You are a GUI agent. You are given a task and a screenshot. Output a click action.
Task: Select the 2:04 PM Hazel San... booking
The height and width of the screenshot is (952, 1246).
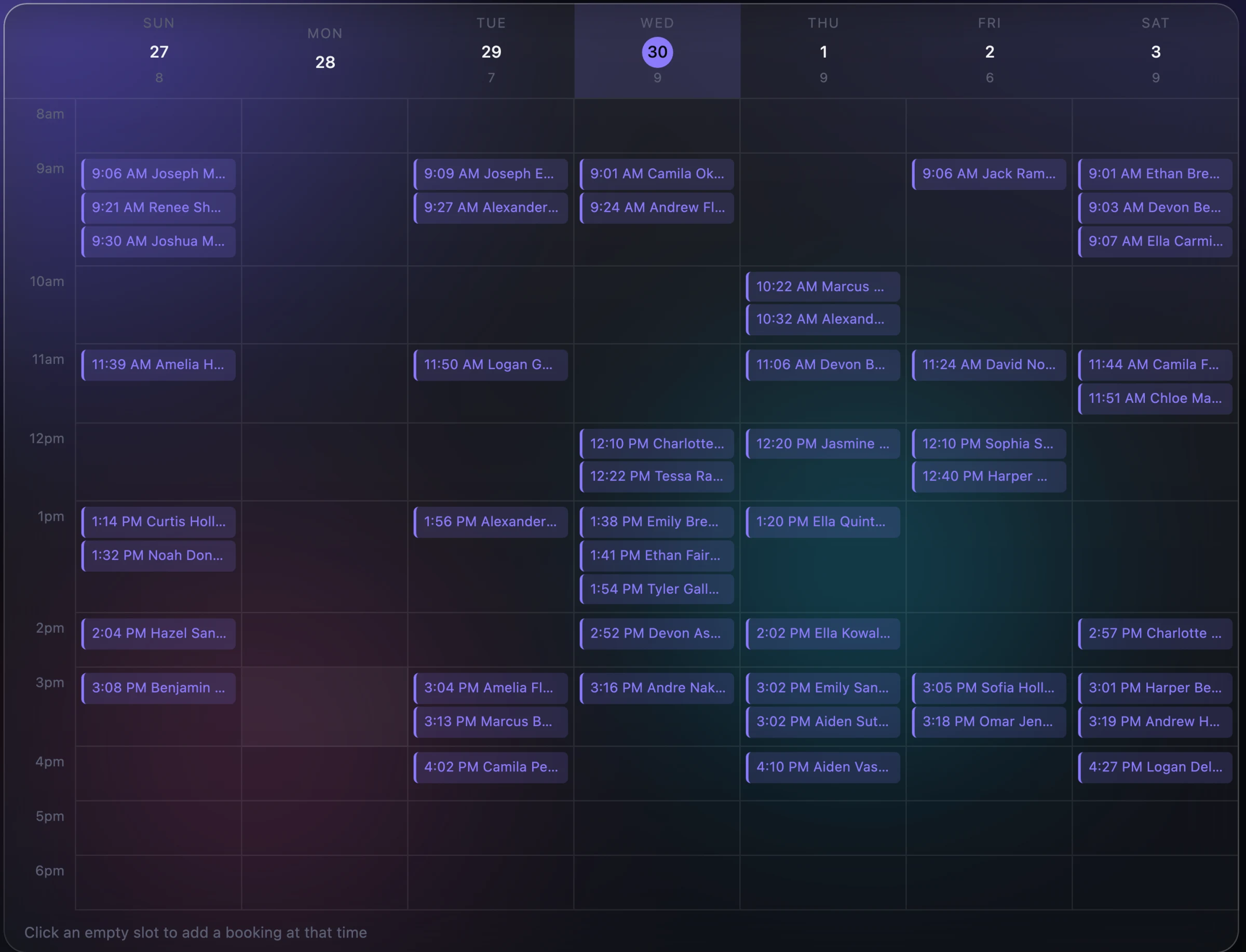pyautogui.click(x=159, y=633)
